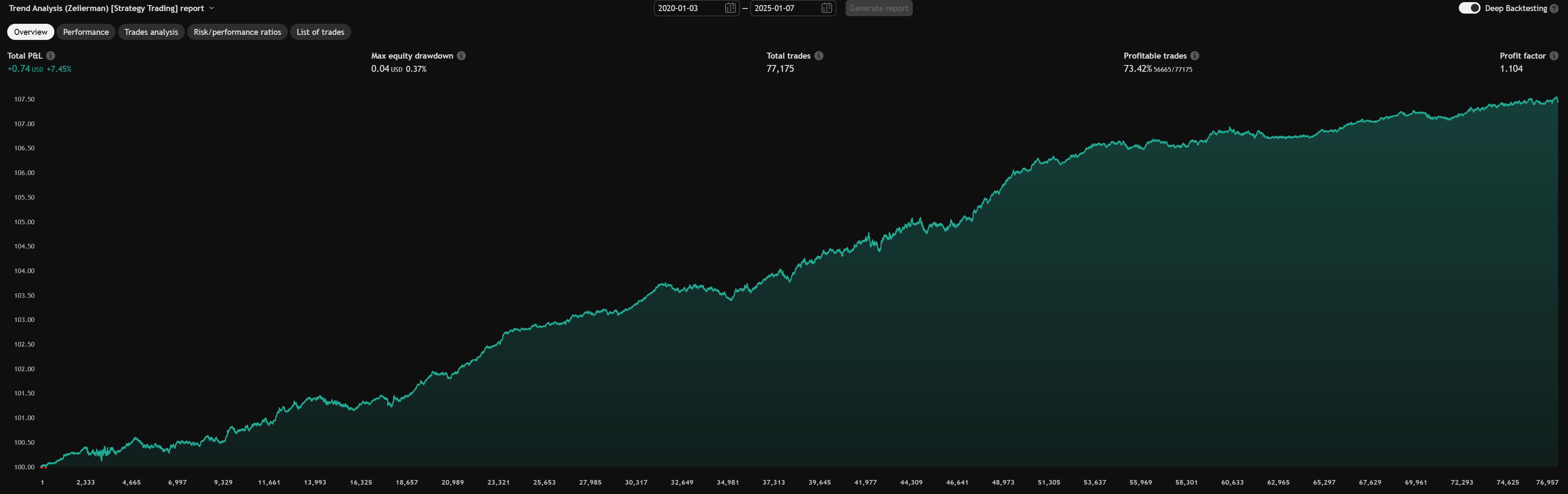The image size is (1568, 494).
Task: Show the List of trades tab
Action: (x=320, y=32)
